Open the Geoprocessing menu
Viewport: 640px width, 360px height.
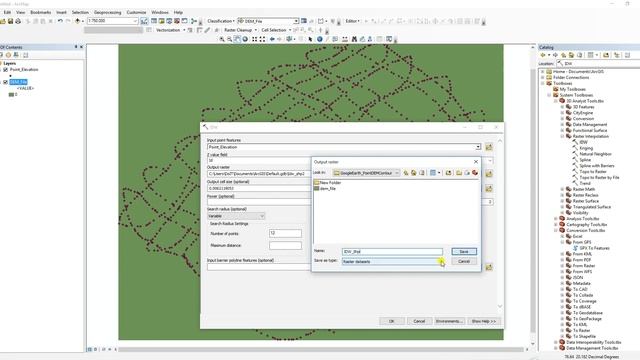(x=107, y=12)
